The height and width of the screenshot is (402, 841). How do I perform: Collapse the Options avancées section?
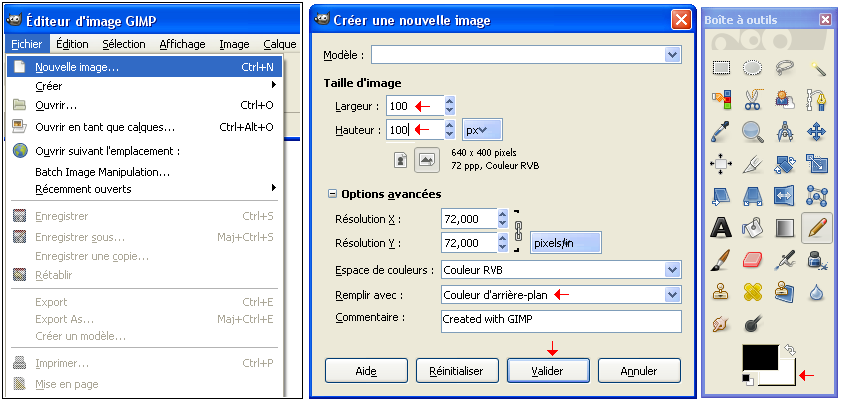(333, 194)
